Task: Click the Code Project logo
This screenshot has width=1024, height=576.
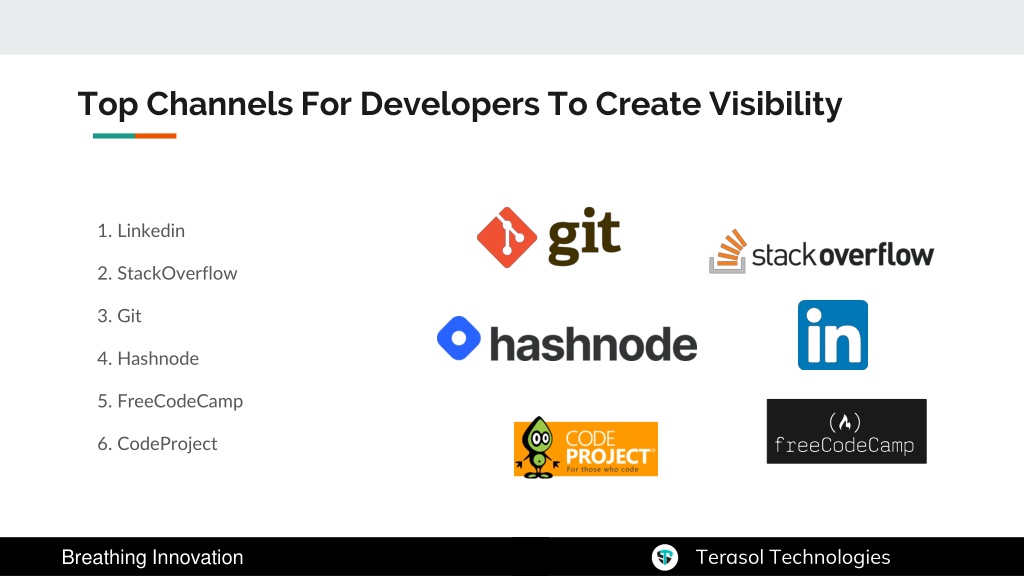Action: point(586,448)
